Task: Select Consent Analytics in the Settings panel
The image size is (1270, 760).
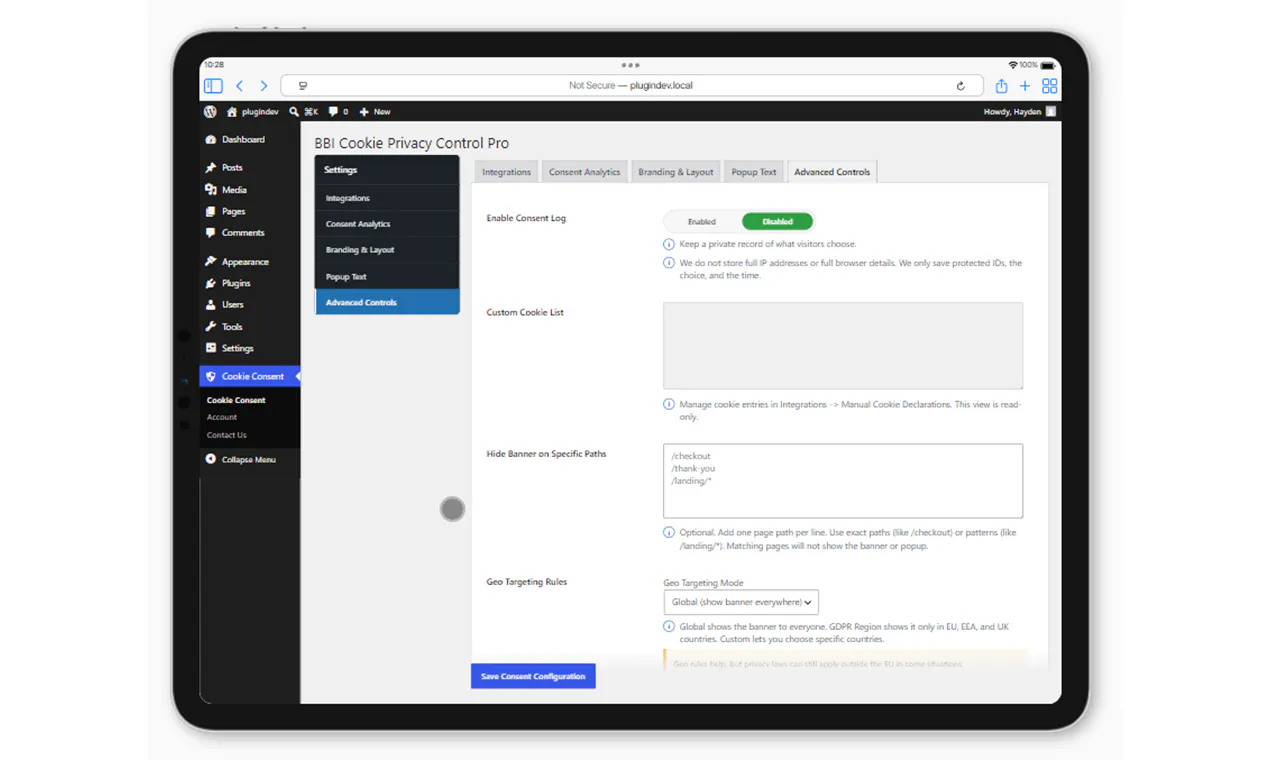Action: click(x=387, y=224)
